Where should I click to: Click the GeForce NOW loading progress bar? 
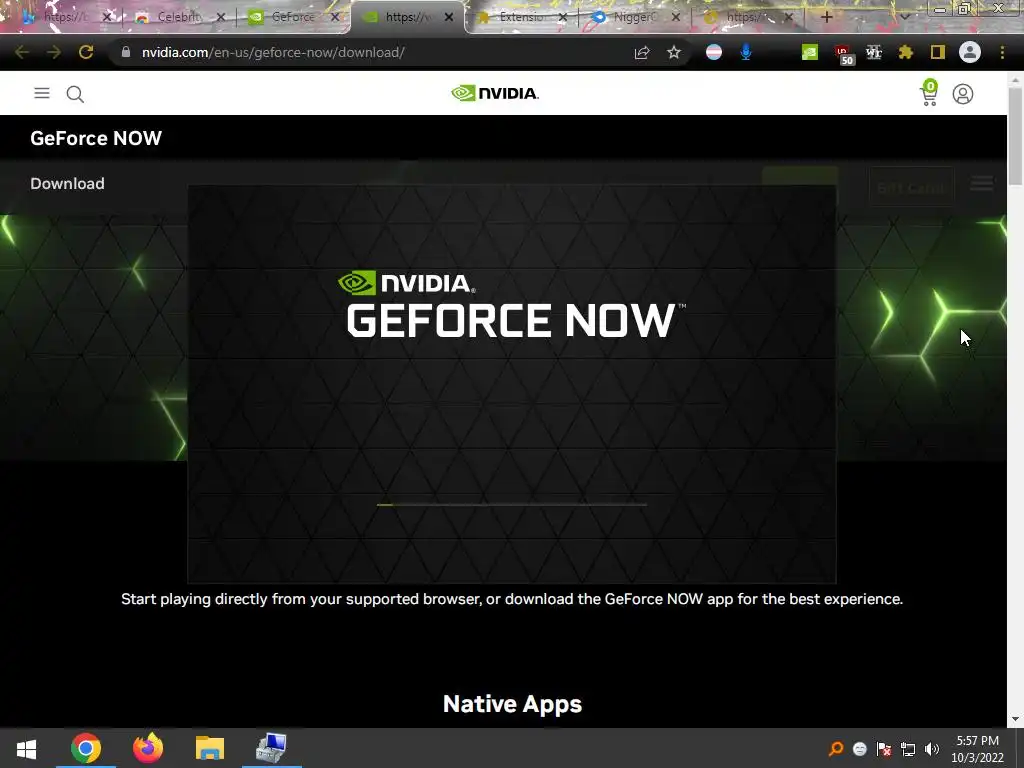(512, 504)
